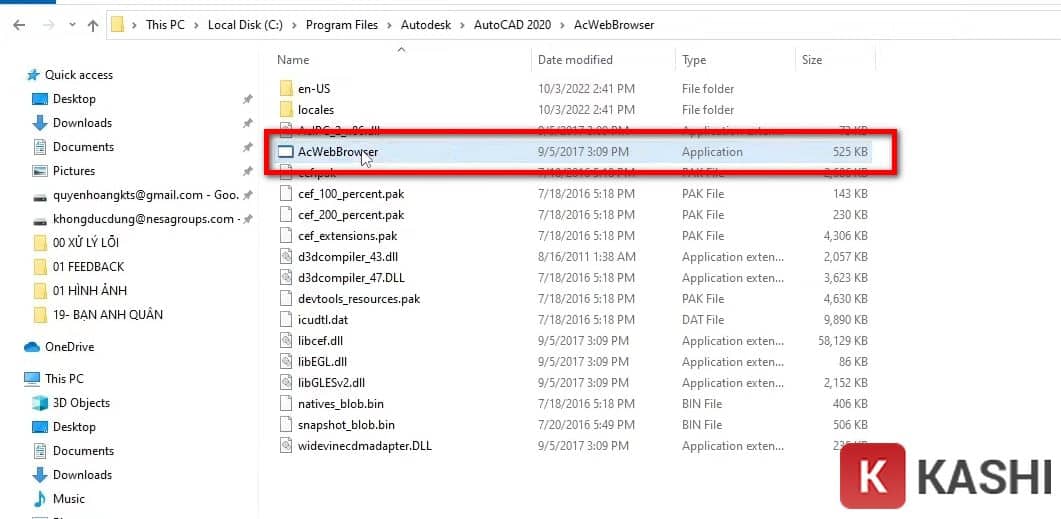Select d3dcompiler_47.DLL file icon
Viewport: 1061px width, 519px height.
[x=287, y=277]
